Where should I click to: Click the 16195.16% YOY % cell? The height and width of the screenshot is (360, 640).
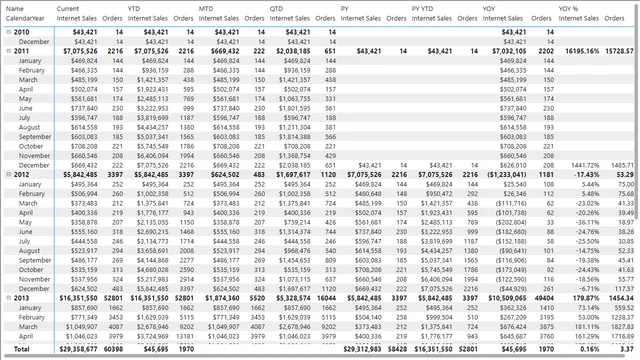582,51
